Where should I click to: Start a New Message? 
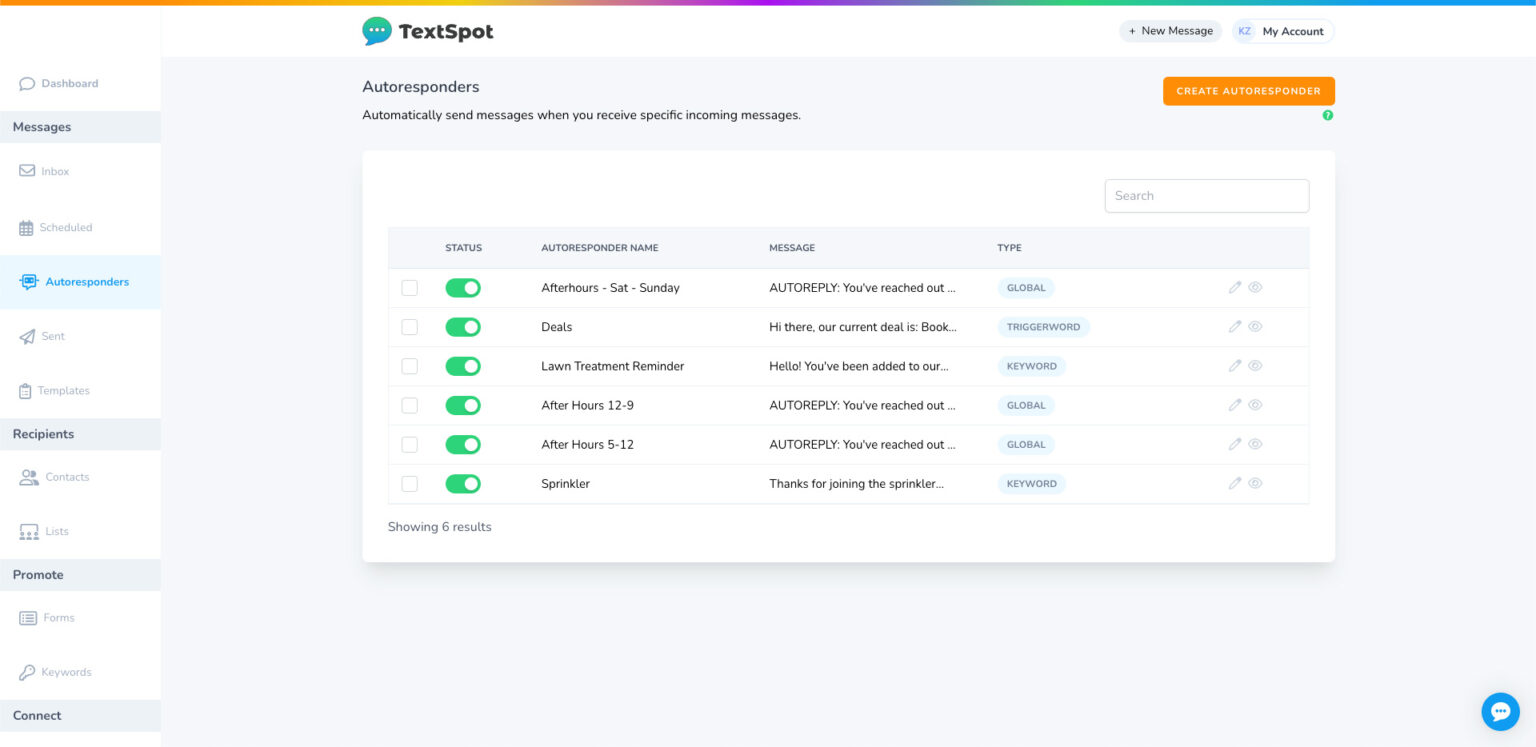[x=1170, y=31]
